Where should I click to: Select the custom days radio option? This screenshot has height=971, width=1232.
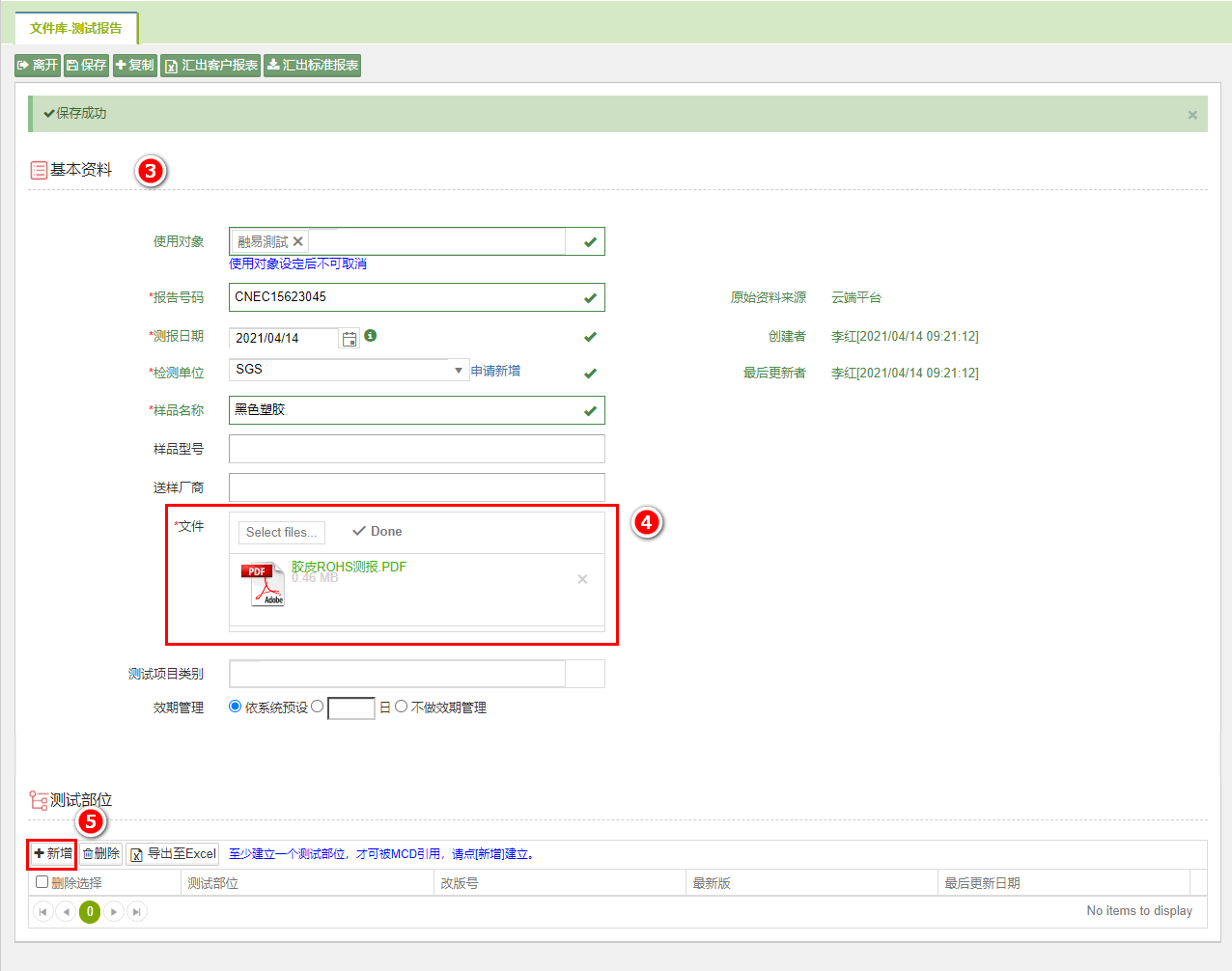(317, 707)
